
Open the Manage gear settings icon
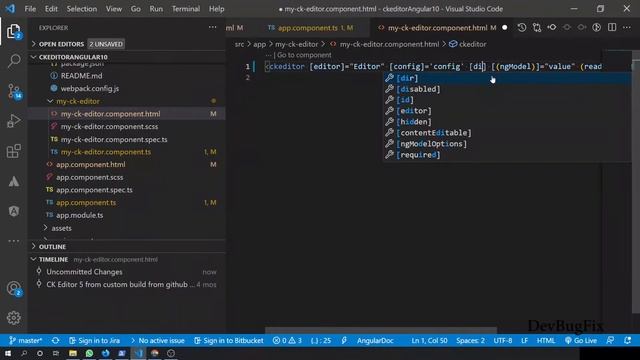(x=14, y=318)
